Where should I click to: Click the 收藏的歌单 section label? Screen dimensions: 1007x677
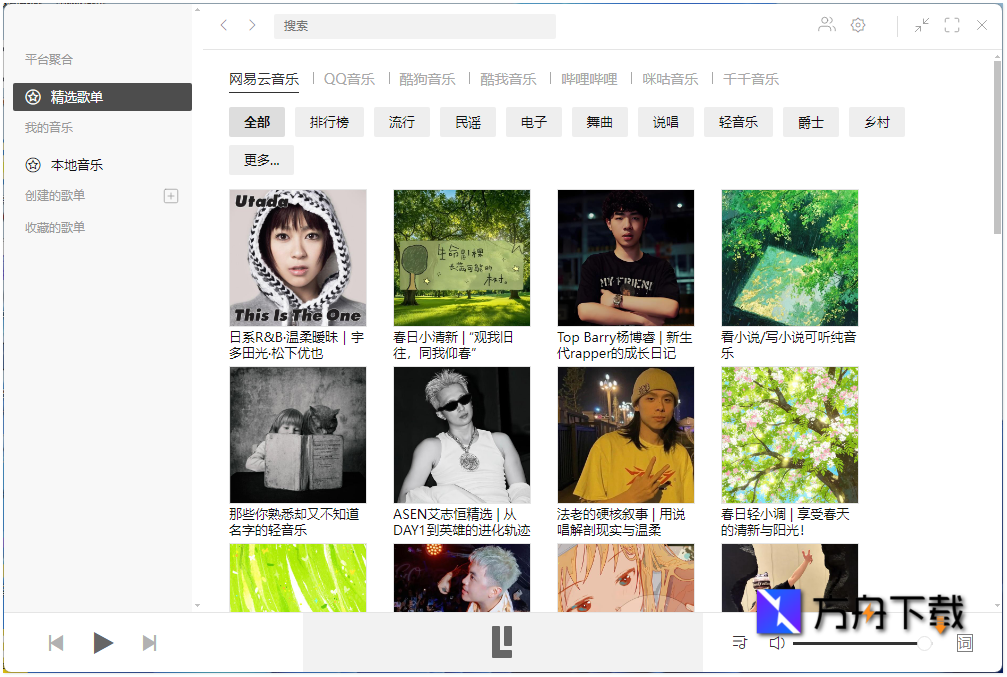[x=55, y=227]
